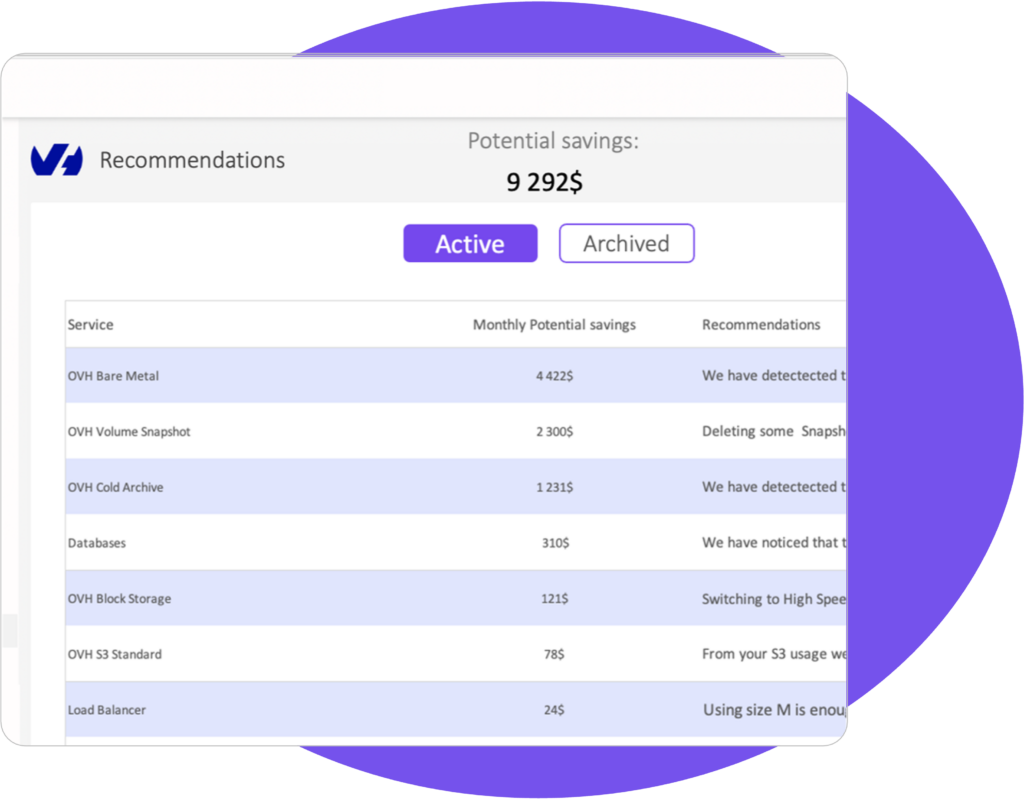Click the 4 422$ savings value

click(x=554, y=376)
